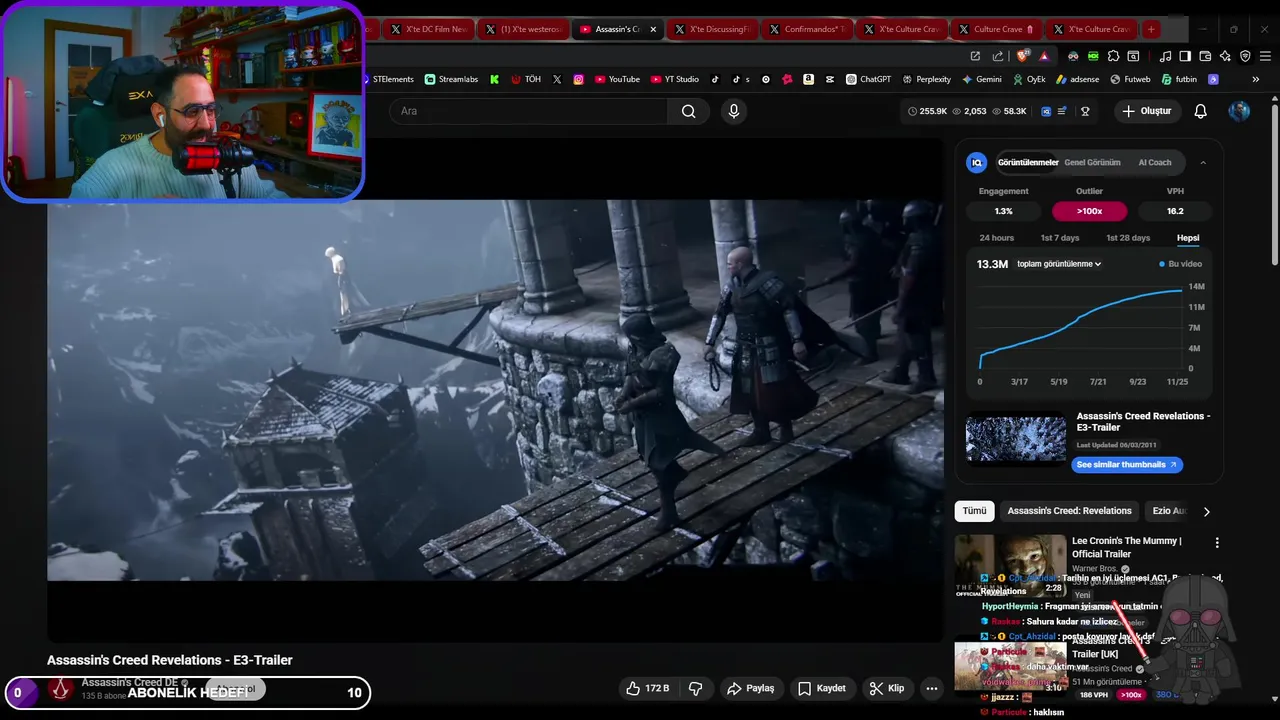Open the TÖH bookmark
Screen dimensions: 1280x720
(x=526, y=79)
